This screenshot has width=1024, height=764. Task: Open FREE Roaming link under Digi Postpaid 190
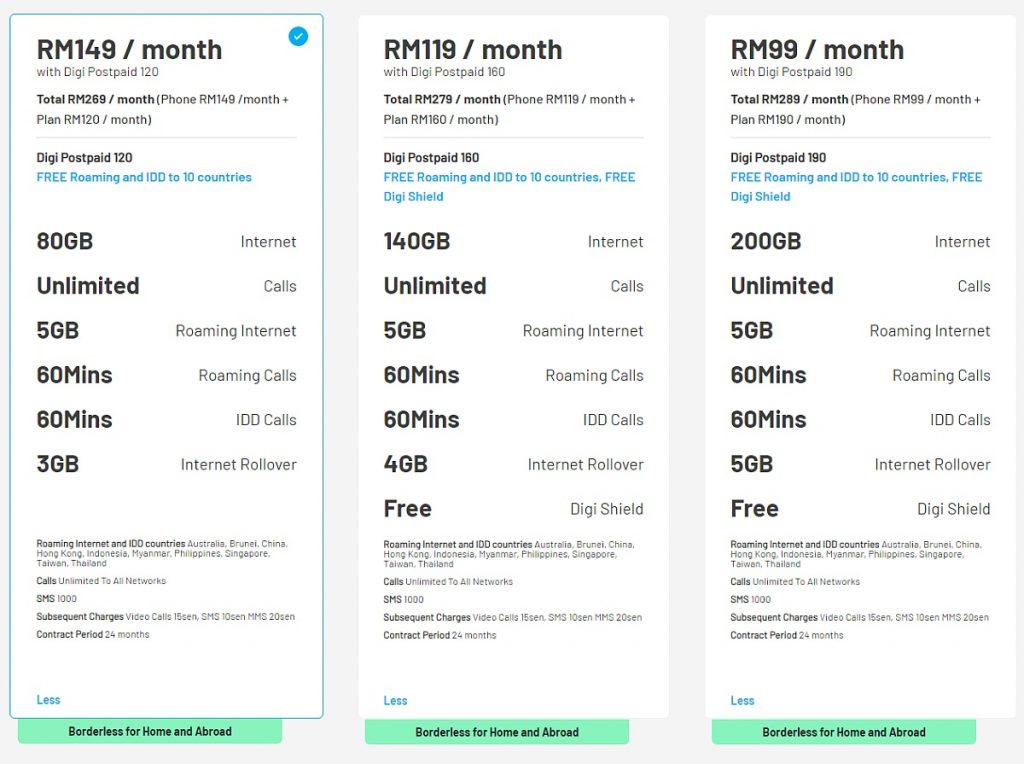coord(856,187)
